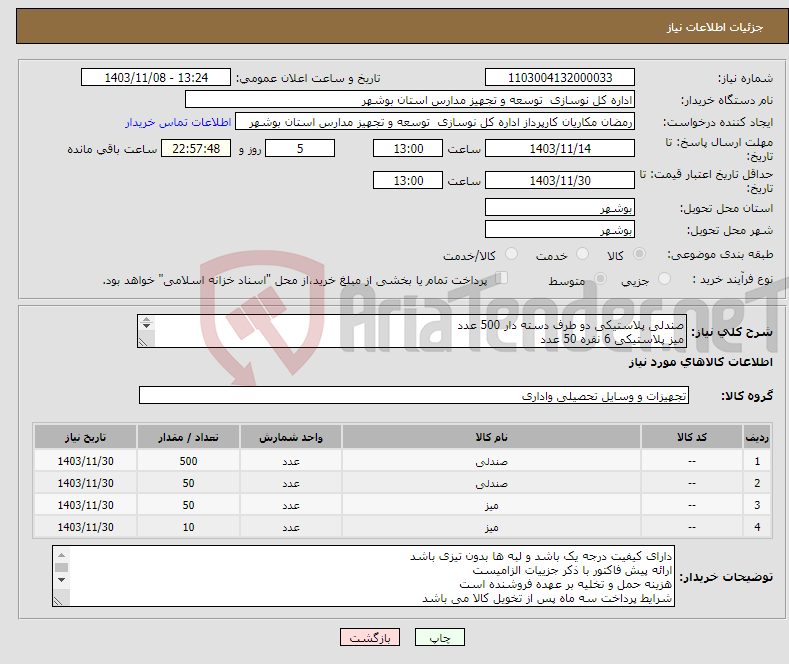Click unit عدد in row 1

point(291,461)
